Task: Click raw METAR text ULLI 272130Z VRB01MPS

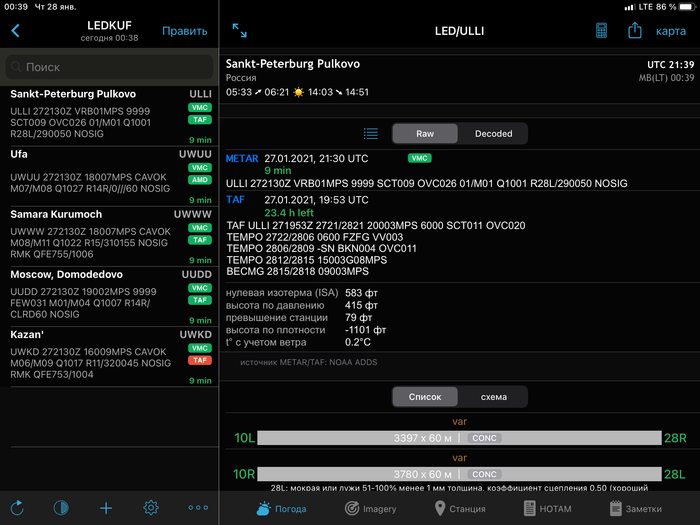Action: (426, 183)
